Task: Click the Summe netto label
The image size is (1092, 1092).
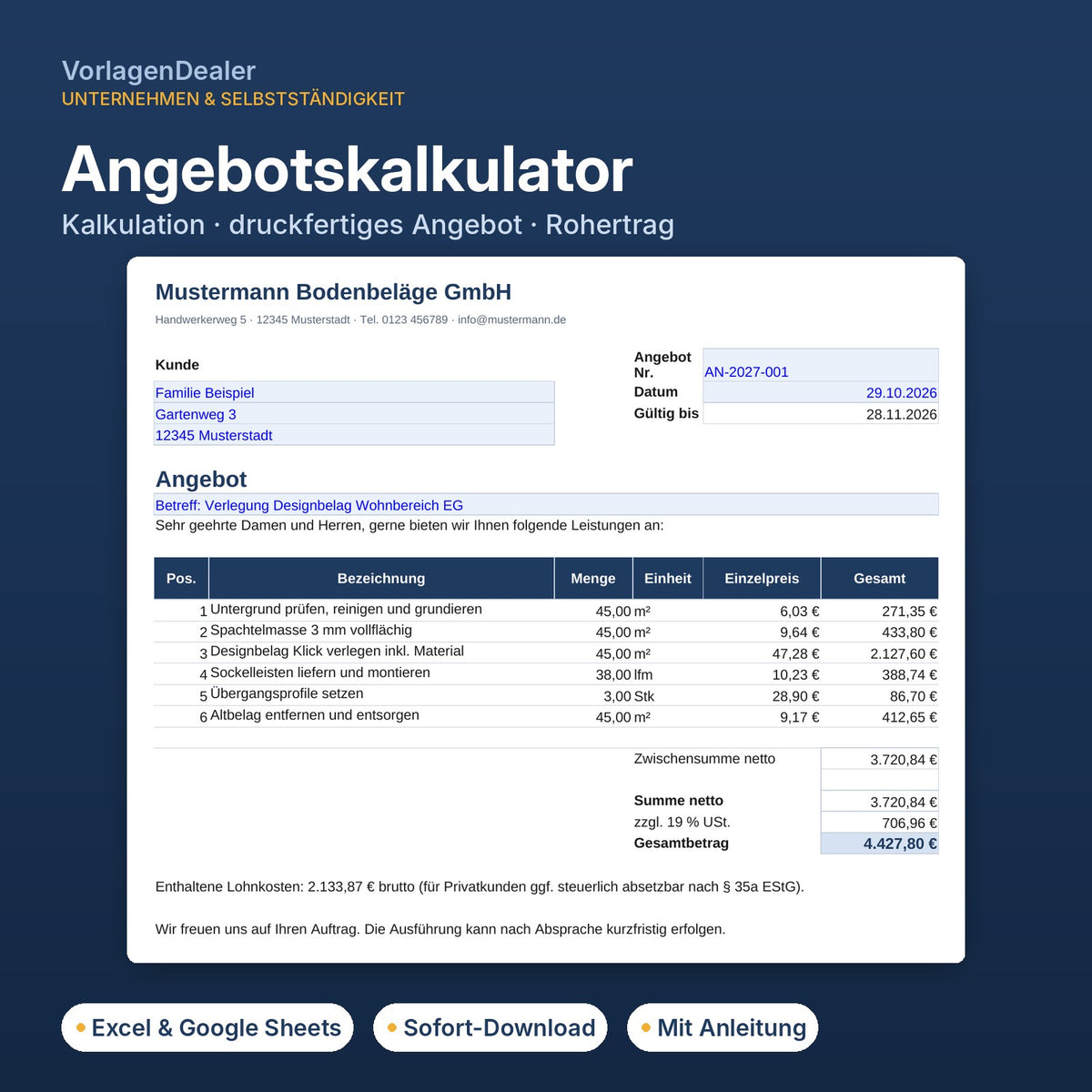Action: tap(678, 801)
